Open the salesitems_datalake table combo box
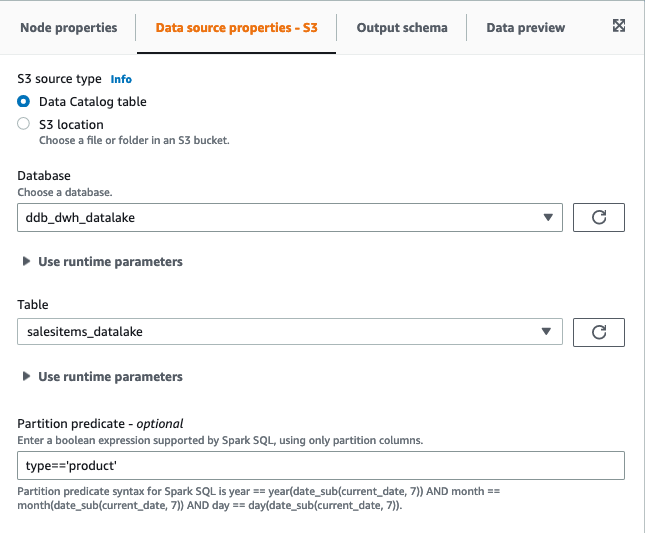Viewport: 645px width, 533px height. 280,332
